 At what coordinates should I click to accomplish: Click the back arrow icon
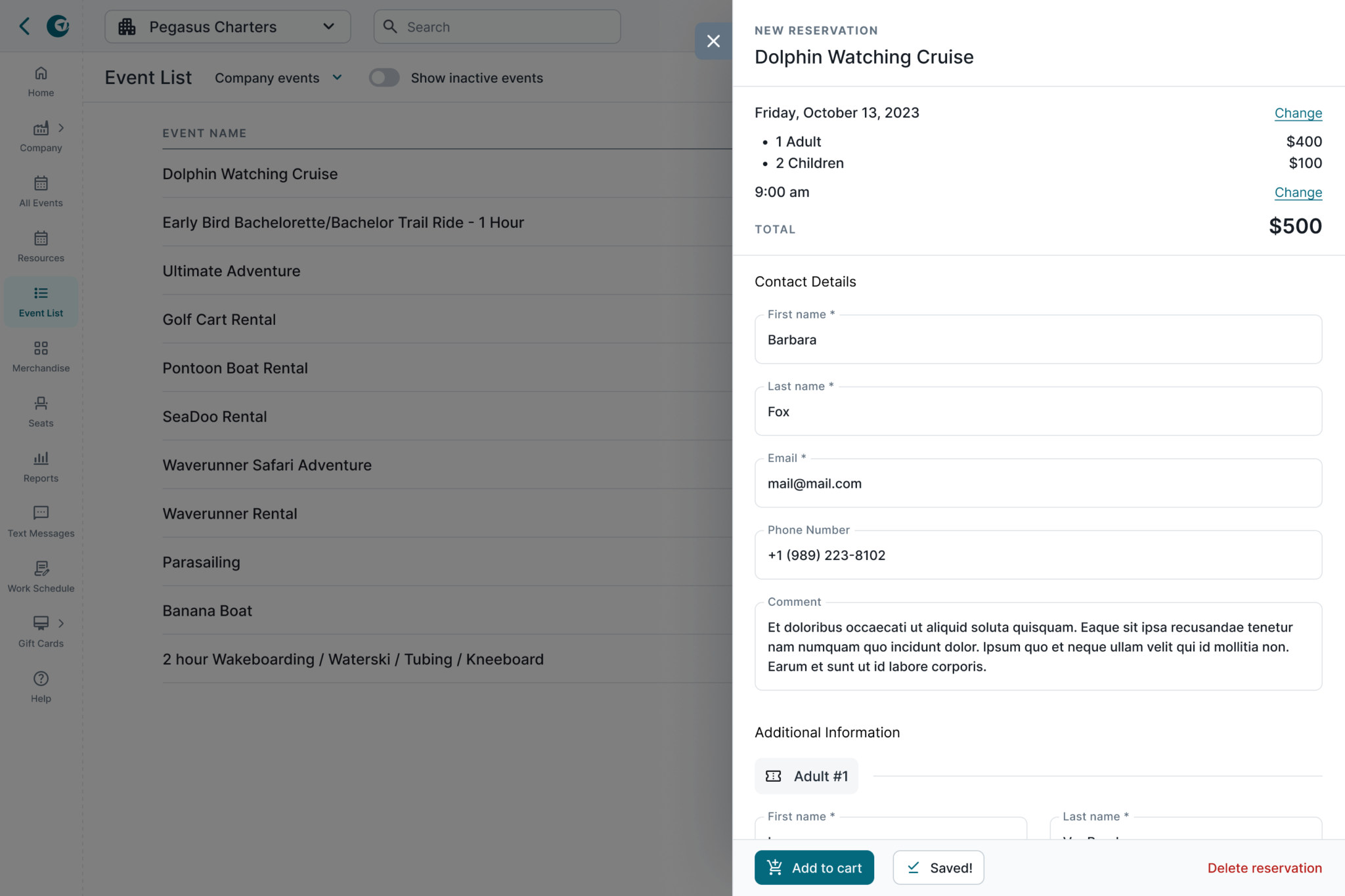tap(24, 26)
